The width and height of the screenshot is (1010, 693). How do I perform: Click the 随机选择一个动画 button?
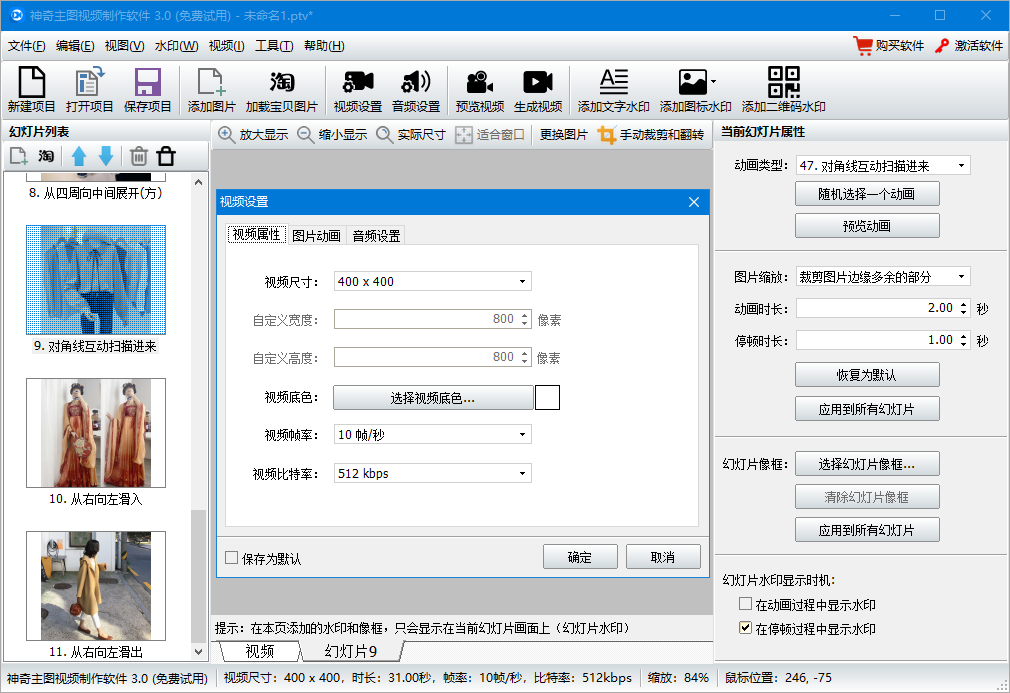(867, 193)
